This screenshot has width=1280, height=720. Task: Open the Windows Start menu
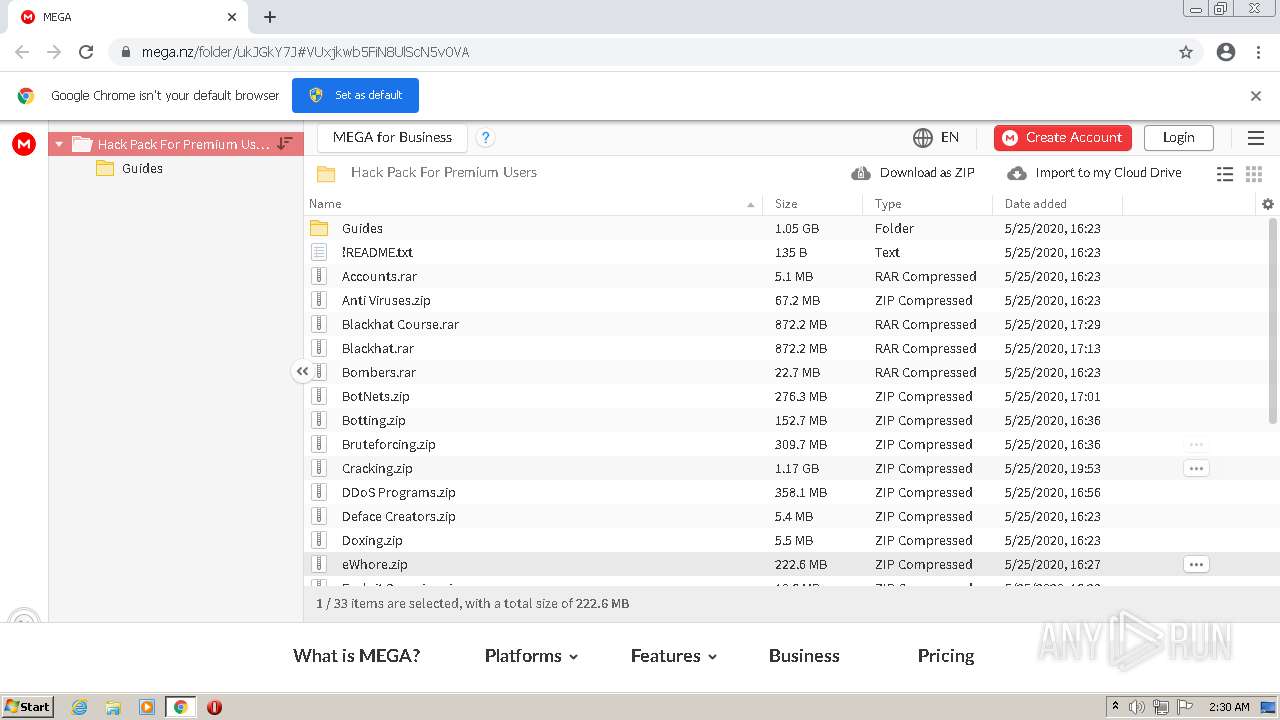[28, 706]
